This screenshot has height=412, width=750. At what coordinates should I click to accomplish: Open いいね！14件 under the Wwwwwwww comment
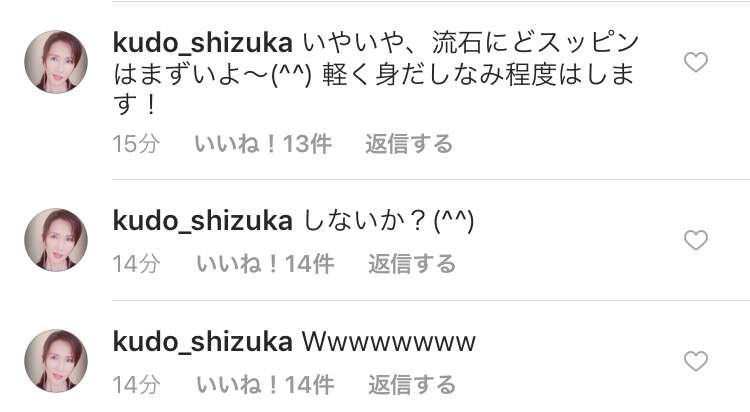265,385
